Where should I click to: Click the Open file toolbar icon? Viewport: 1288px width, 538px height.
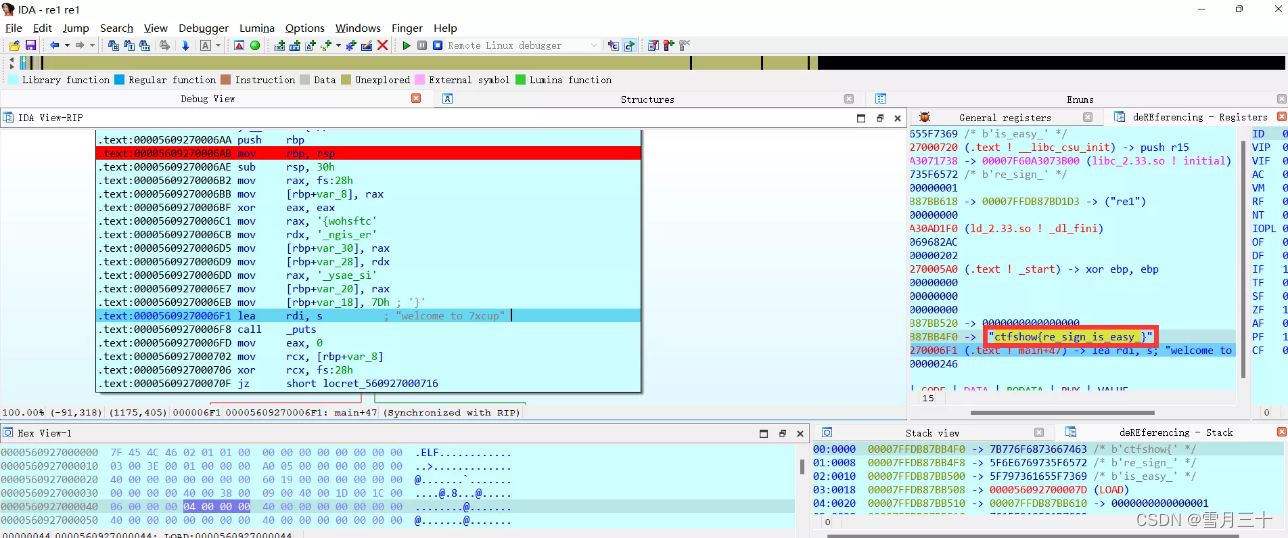15,46
